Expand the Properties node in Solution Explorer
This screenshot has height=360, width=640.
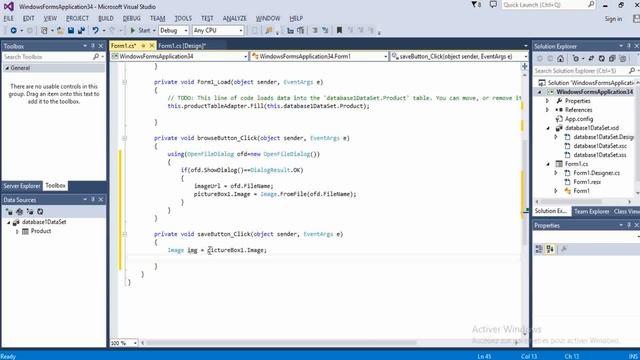pyautogui.click(x=548, y=101)
